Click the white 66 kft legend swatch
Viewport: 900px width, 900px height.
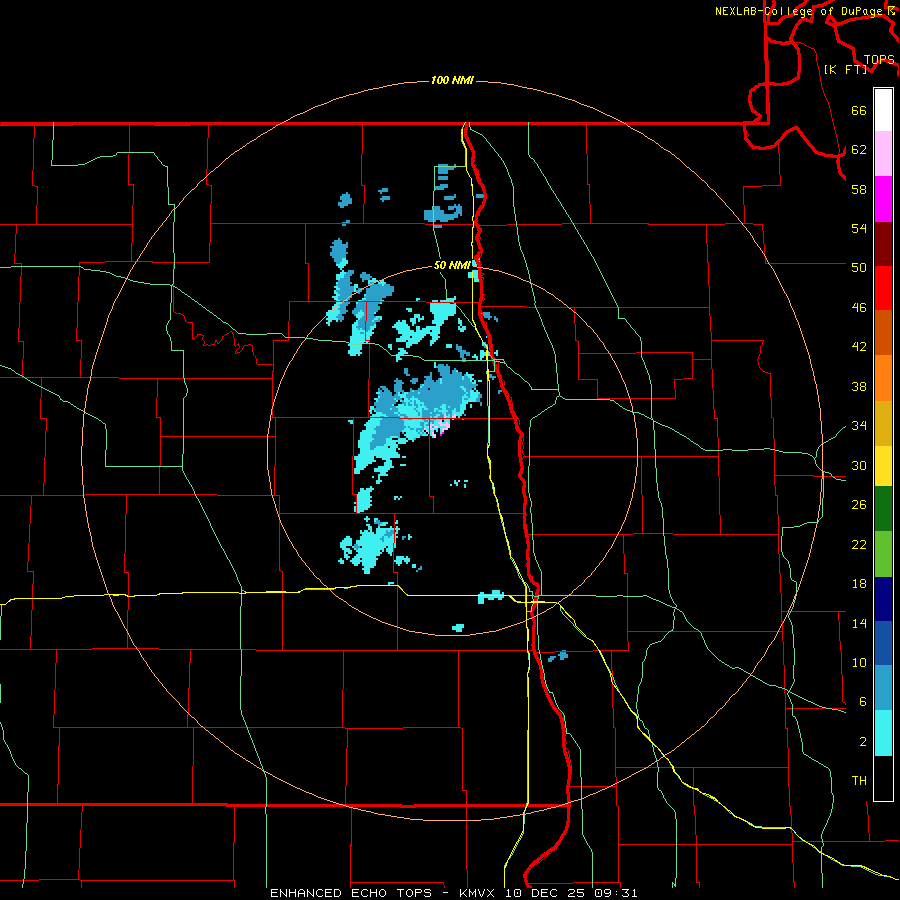click(883, 110)
